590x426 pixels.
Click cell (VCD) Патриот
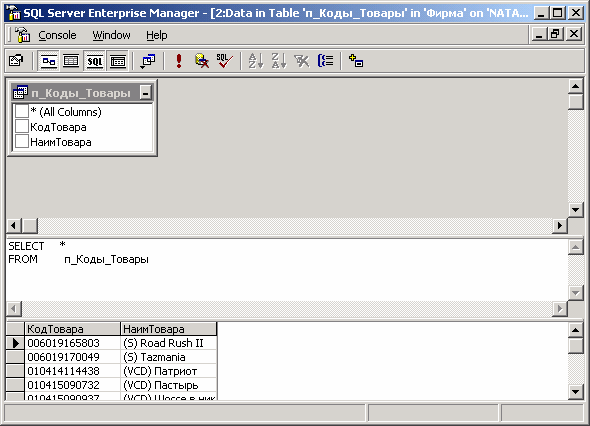(x=169, y=371)
